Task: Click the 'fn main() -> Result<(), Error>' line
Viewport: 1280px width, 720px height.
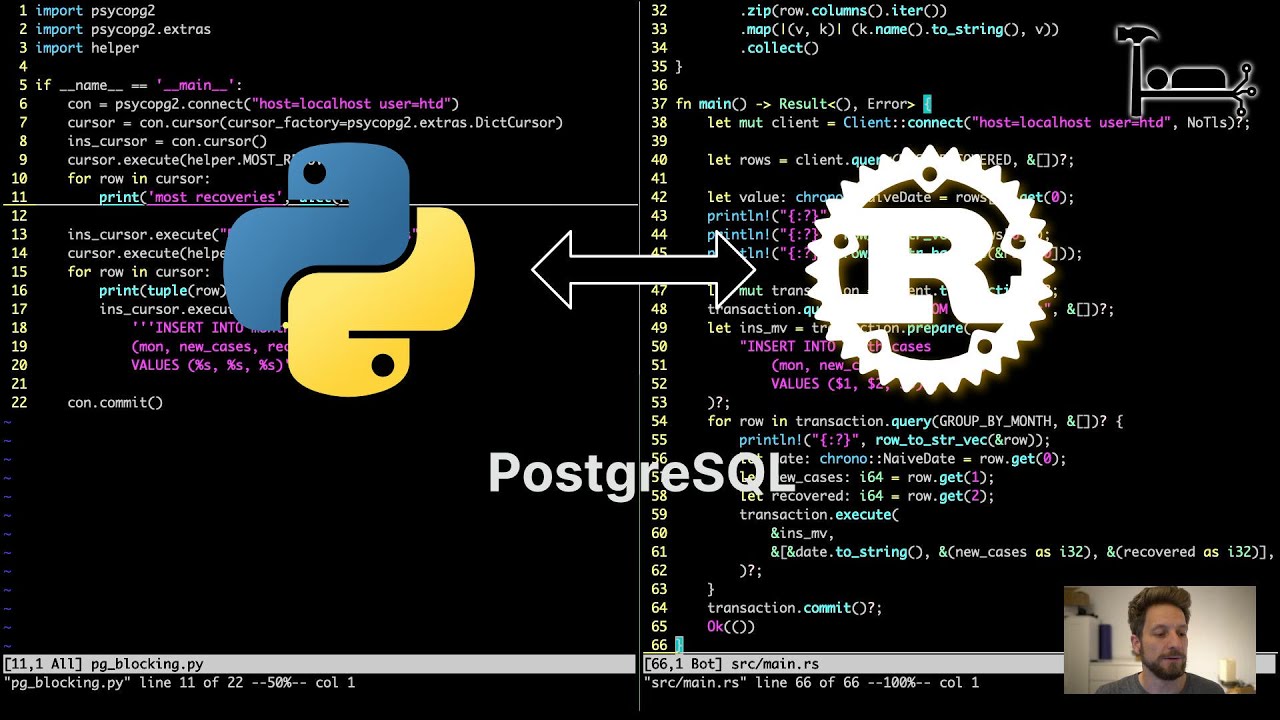Action: tap(803, 104)
